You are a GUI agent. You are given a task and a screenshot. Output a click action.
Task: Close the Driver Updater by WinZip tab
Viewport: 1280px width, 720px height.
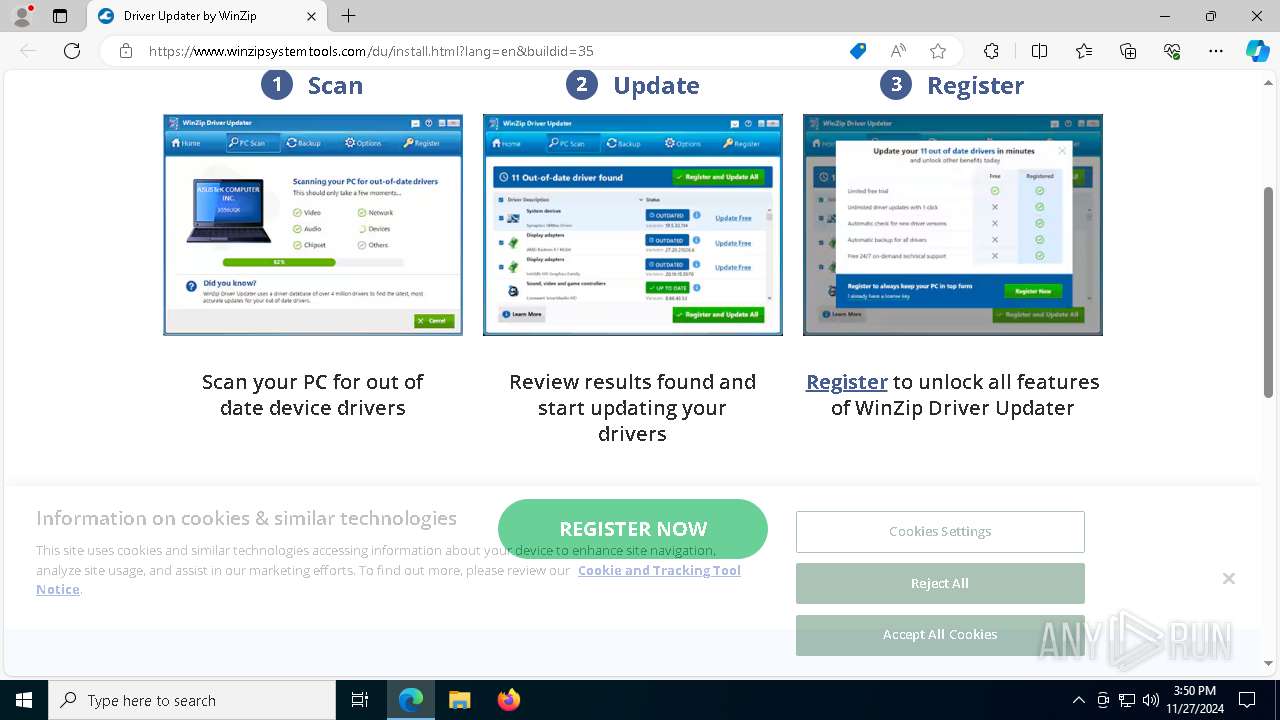(x=311, y=16)
